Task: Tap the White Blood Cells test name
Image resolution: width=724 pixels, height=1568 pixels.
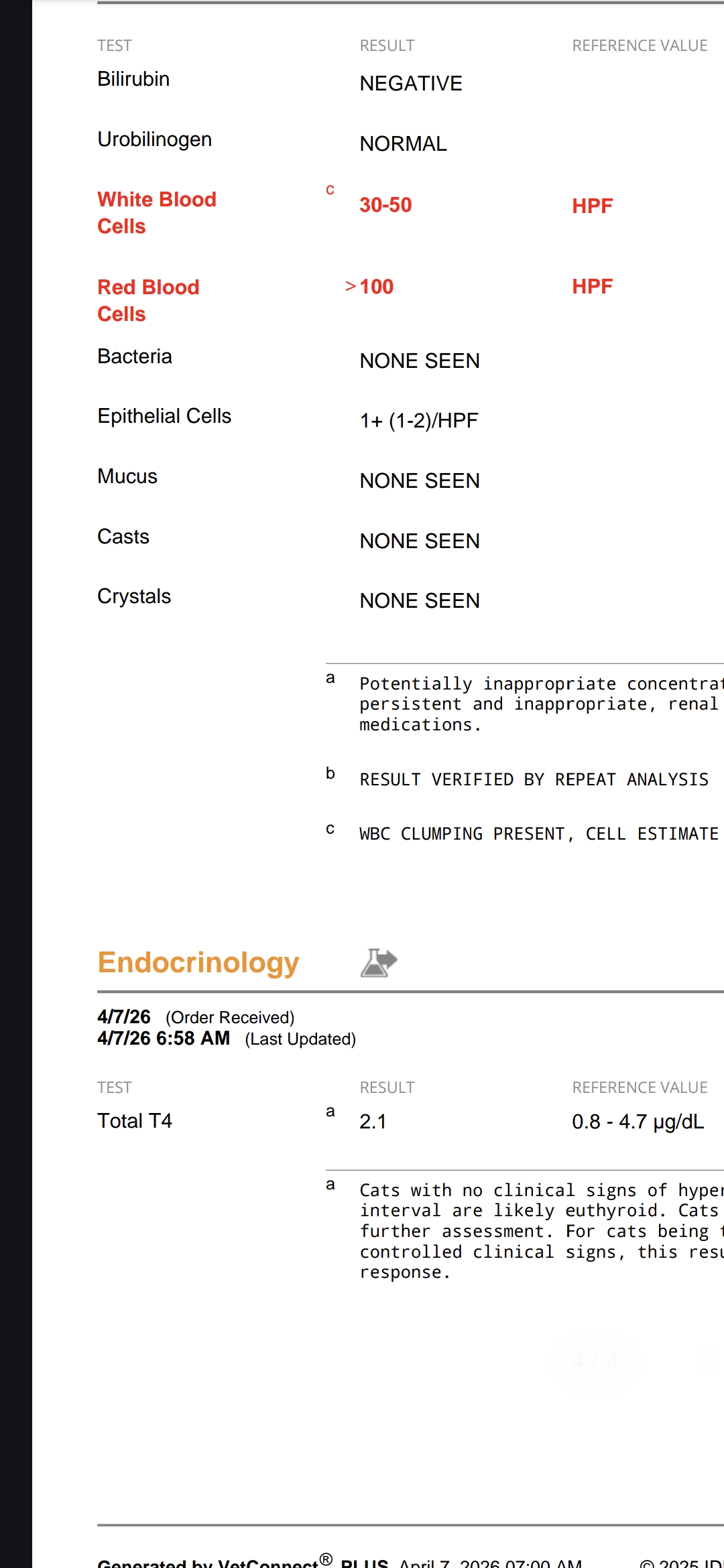Action: point(156,212)
